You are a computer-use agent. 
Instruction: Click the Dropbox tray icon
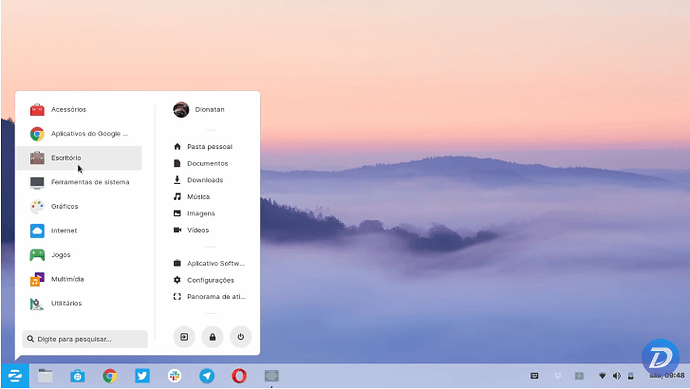pyautogui.click(x=558, y=376)
